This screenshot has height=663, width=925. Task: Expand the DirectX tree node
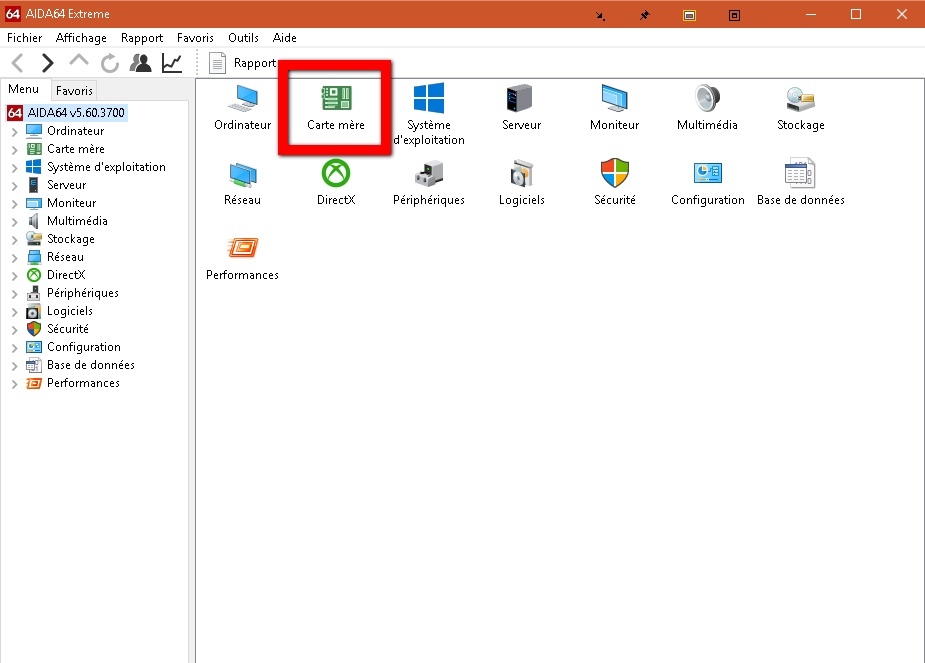tap(15, 276)
